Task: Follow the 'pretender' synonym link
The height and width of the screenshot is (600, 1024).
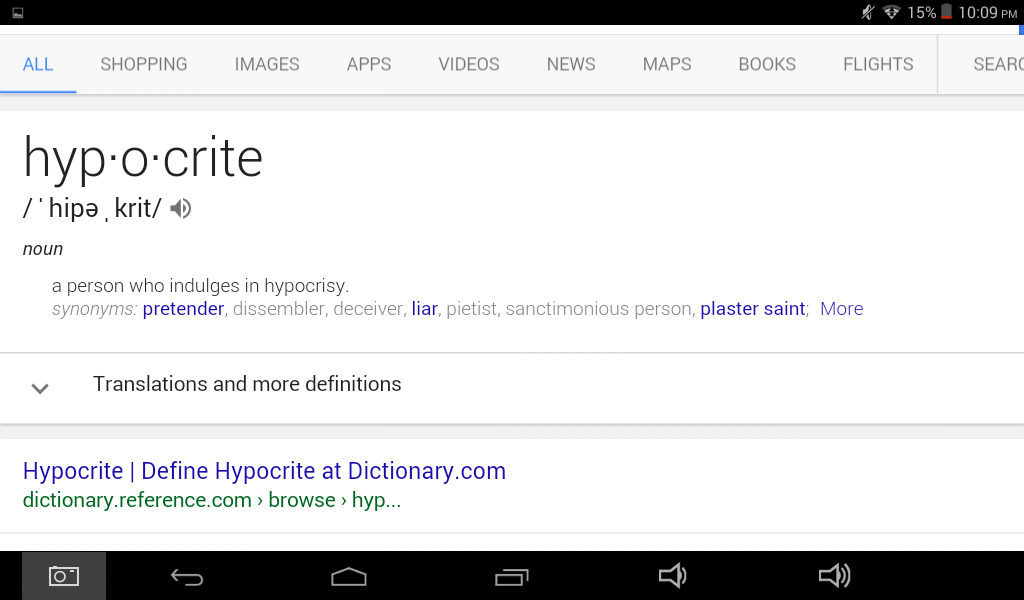Action: tap(183, 309)
